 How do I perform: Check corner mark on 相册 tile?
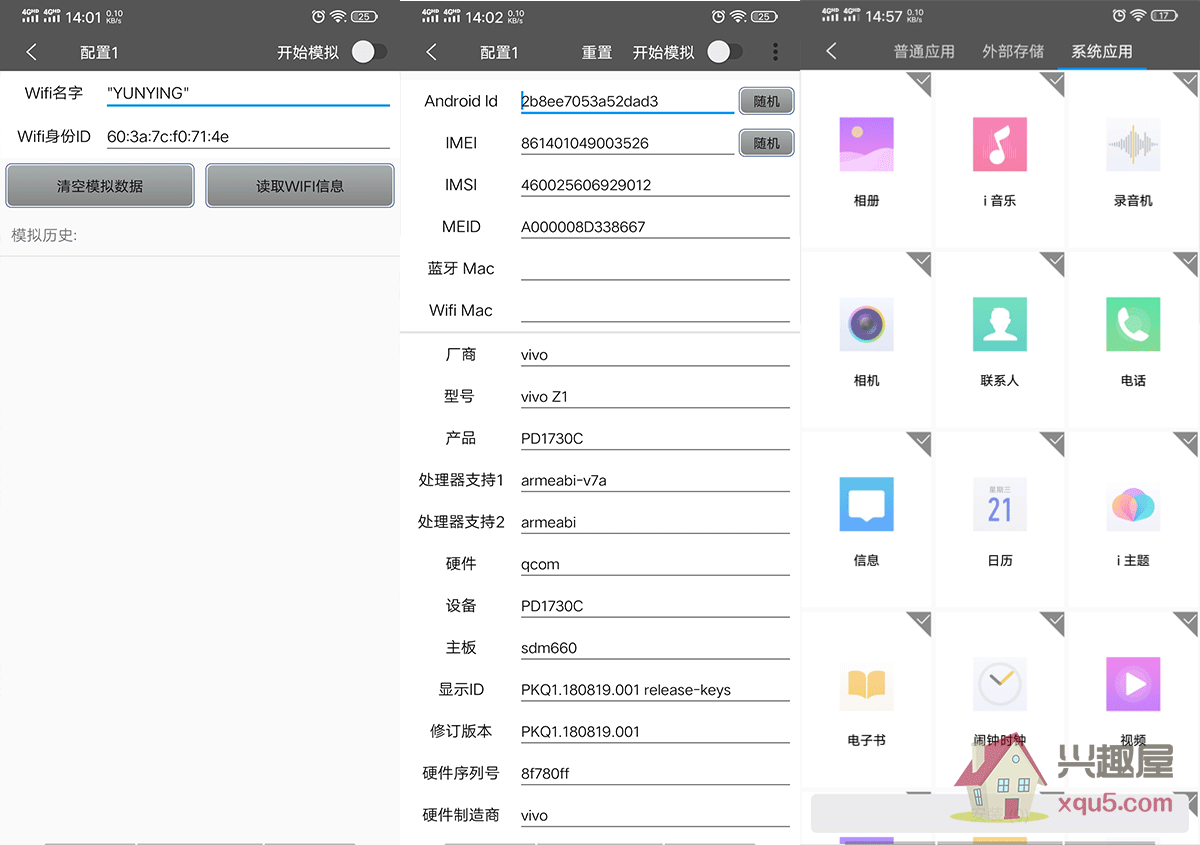(x=918, y=84)
